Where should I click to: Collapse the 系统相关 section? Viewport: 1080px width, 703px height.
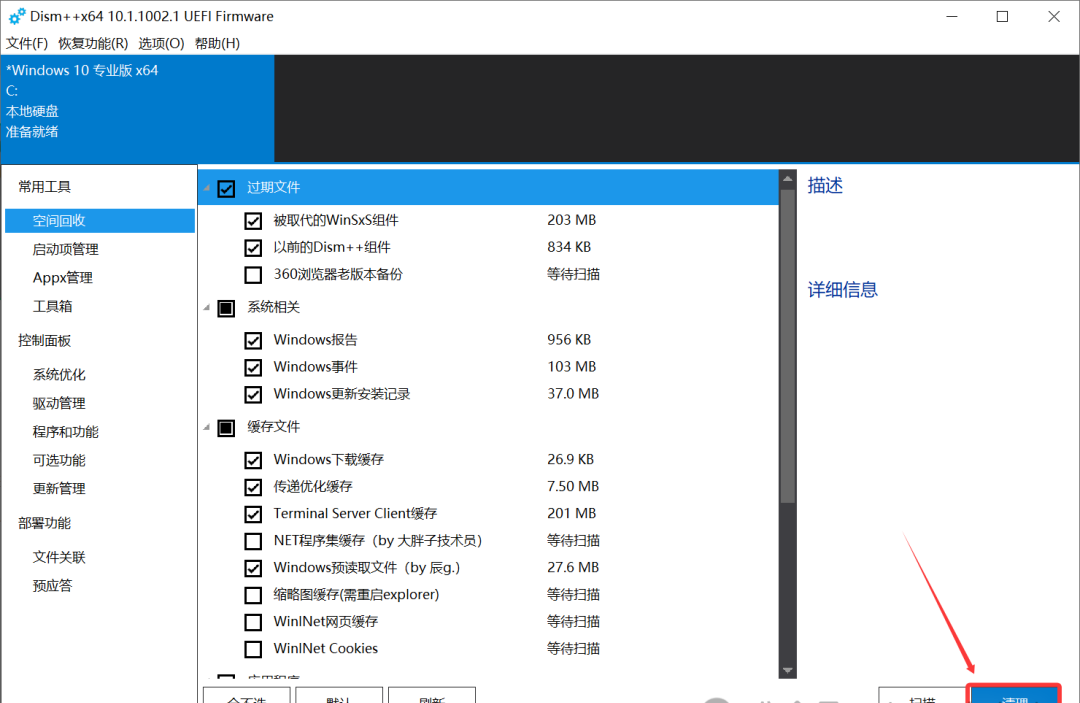click(207, 307)
